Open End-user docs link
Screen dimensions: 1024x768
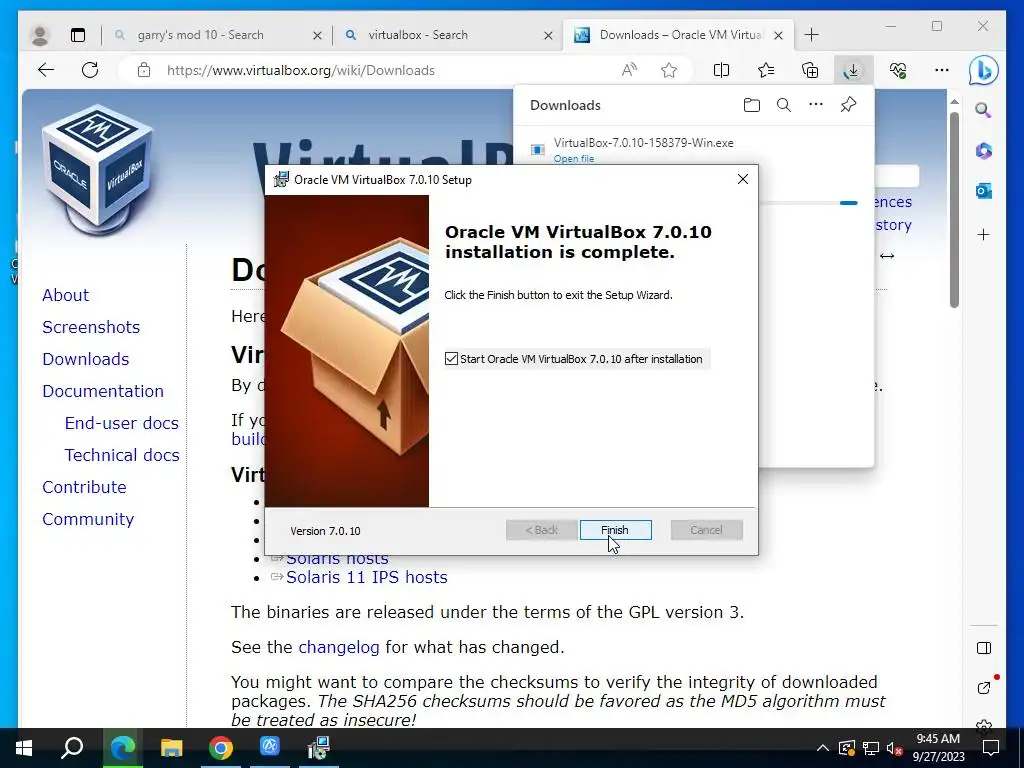point(121,423)
